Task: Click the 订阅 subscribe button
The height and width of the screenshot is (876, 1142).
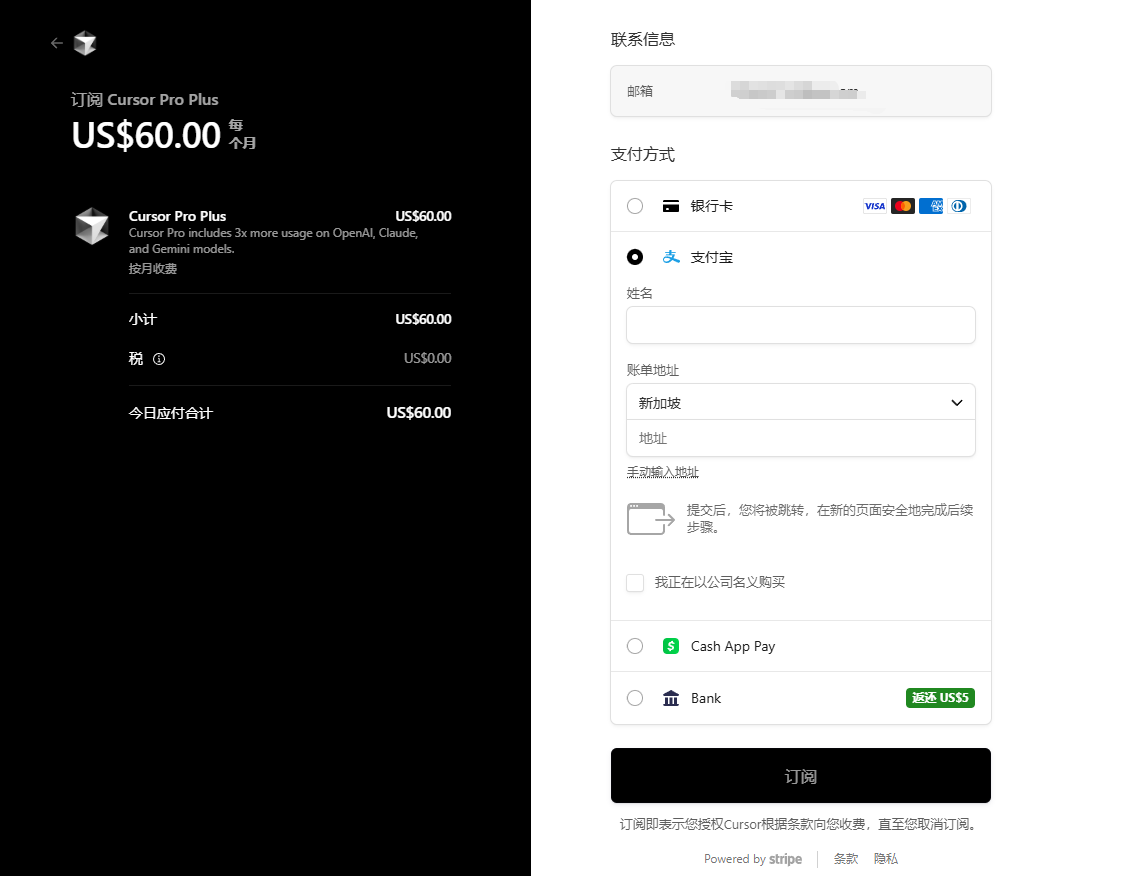Action: [800, 776]
